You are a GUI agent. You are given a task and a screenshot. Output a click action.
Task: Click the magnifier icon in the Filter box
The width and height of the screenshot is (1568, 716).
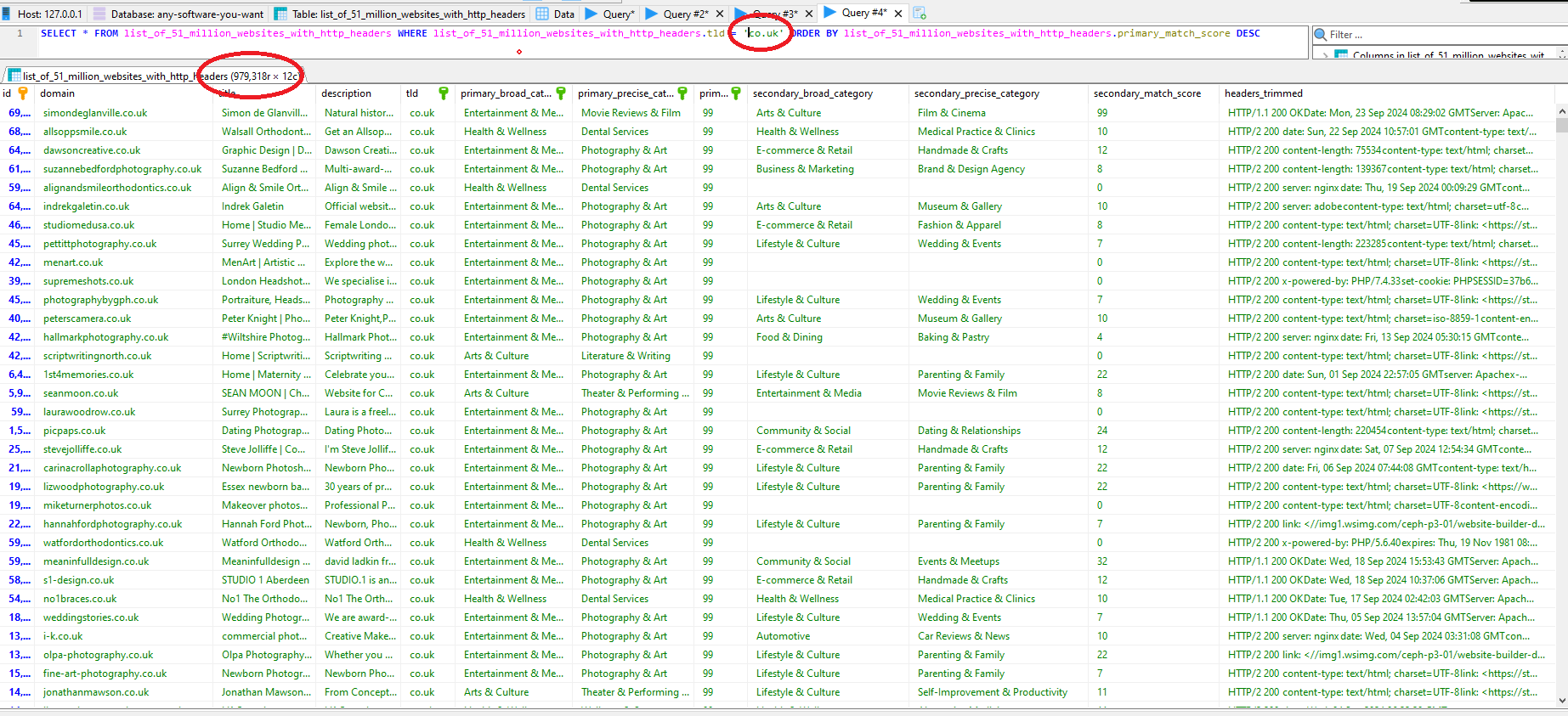point(1321,35)
